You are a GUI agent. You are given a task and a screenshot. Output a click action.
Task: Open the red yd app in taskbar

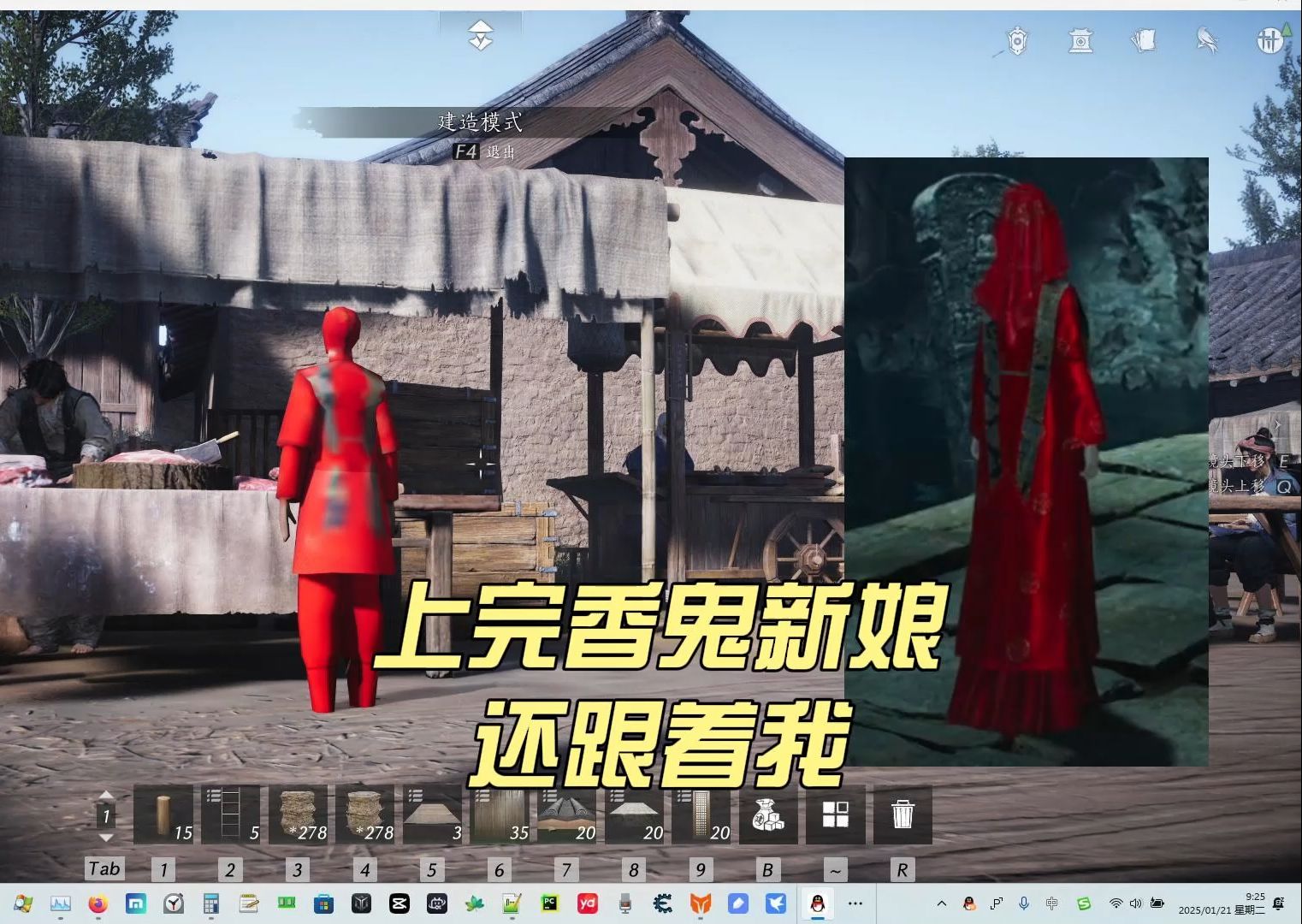point(588,903)
